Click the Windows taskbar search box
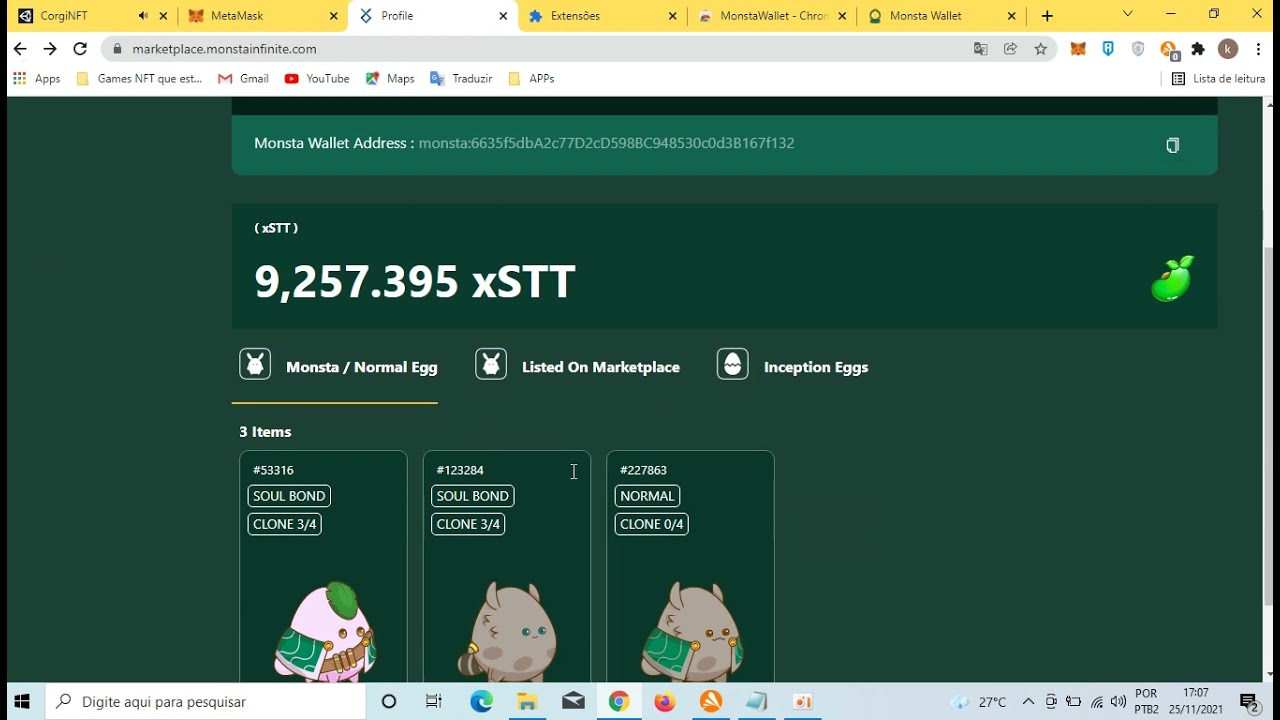The image size is (1280, 720). [x=206, y=702]
